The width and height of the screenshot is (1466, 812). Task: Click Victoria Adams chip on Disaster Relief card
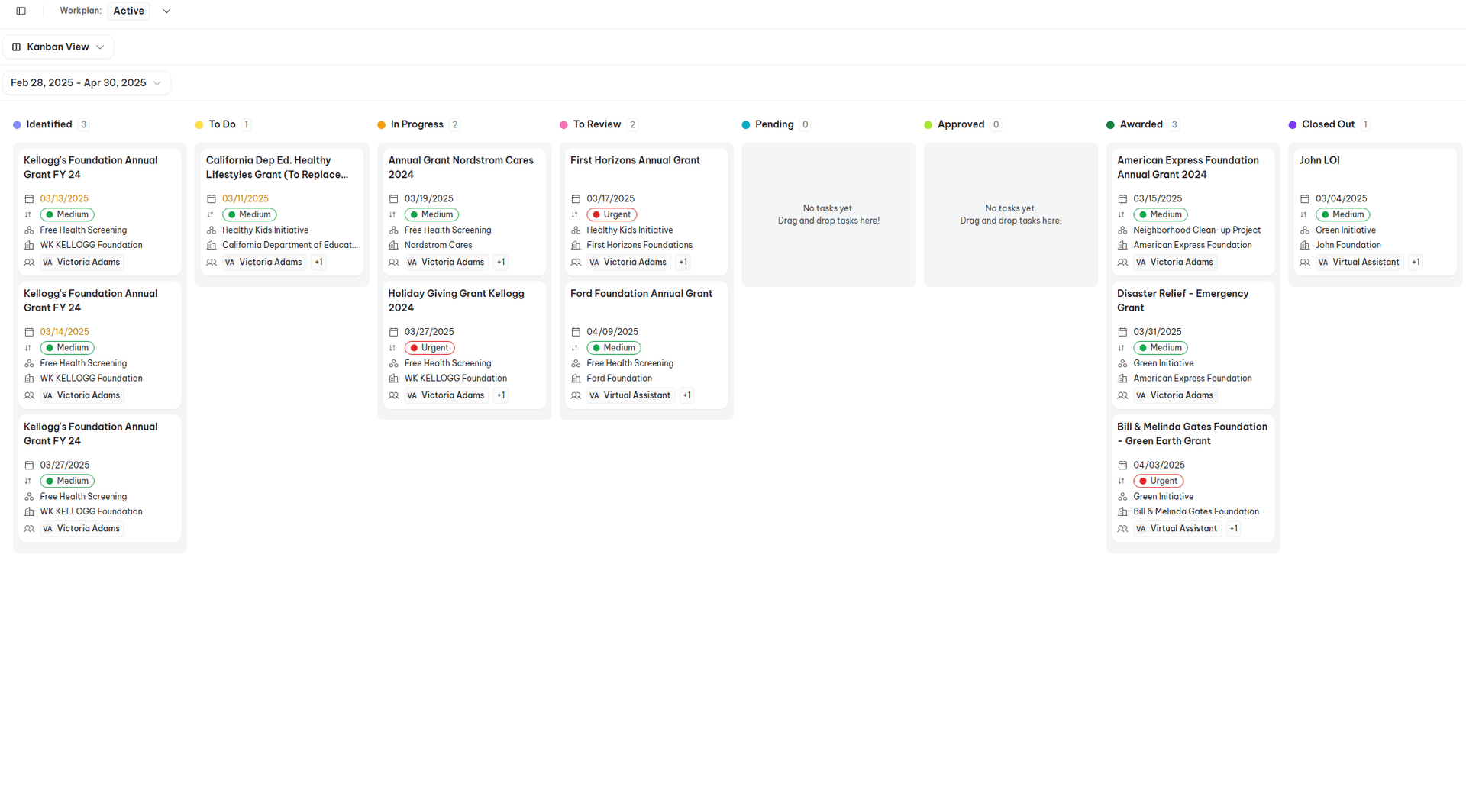[1174, 396]
